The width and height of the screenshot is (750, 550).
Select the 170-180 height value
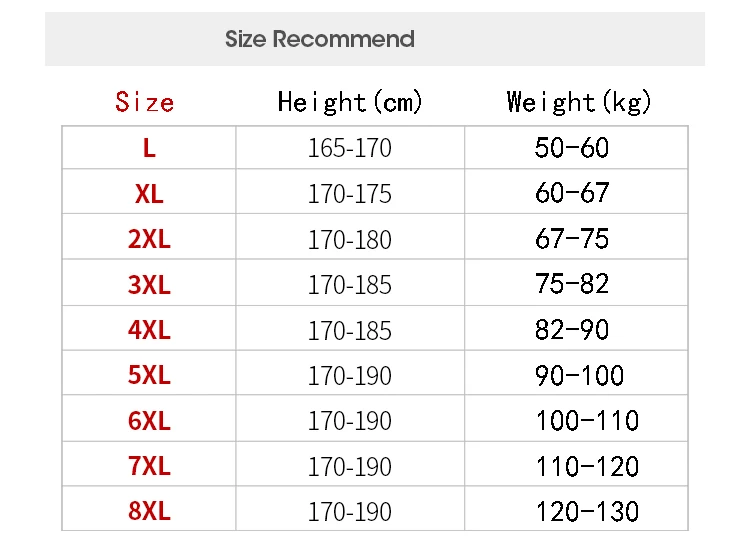click(x=350, y=239)
